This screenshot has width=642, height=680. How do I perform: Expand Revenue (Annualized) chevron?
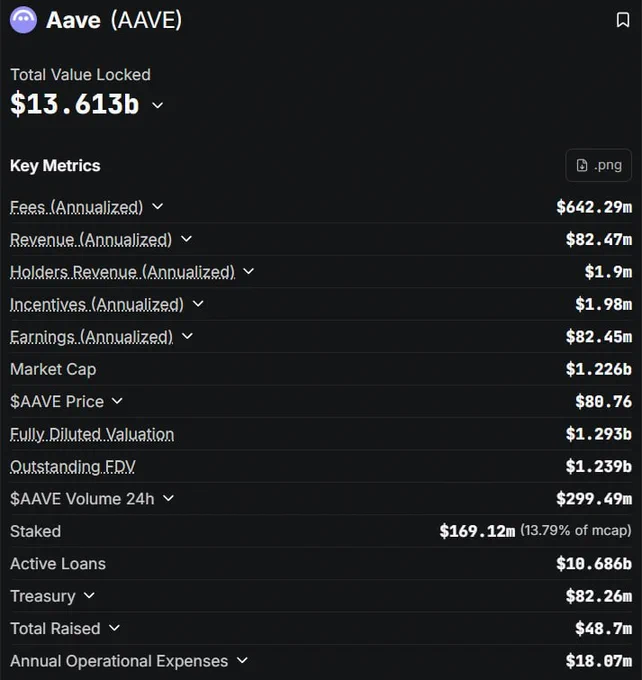[x=186, y=239]
